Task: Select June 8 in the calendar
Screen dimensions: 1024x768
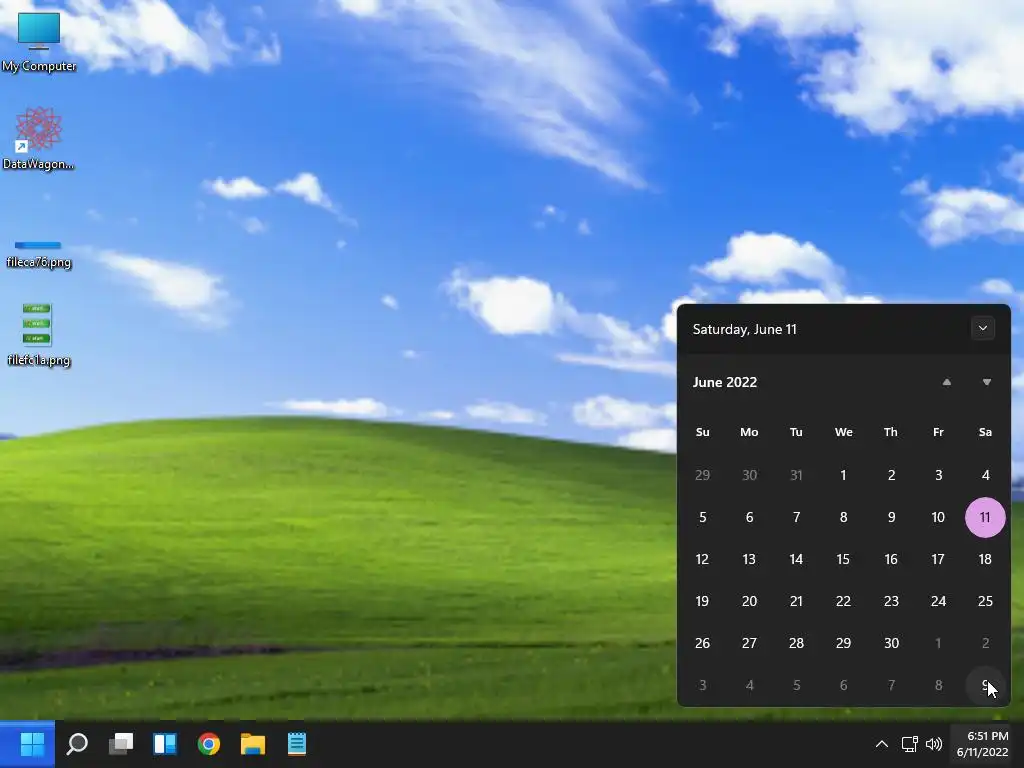Action: (843, 517)
